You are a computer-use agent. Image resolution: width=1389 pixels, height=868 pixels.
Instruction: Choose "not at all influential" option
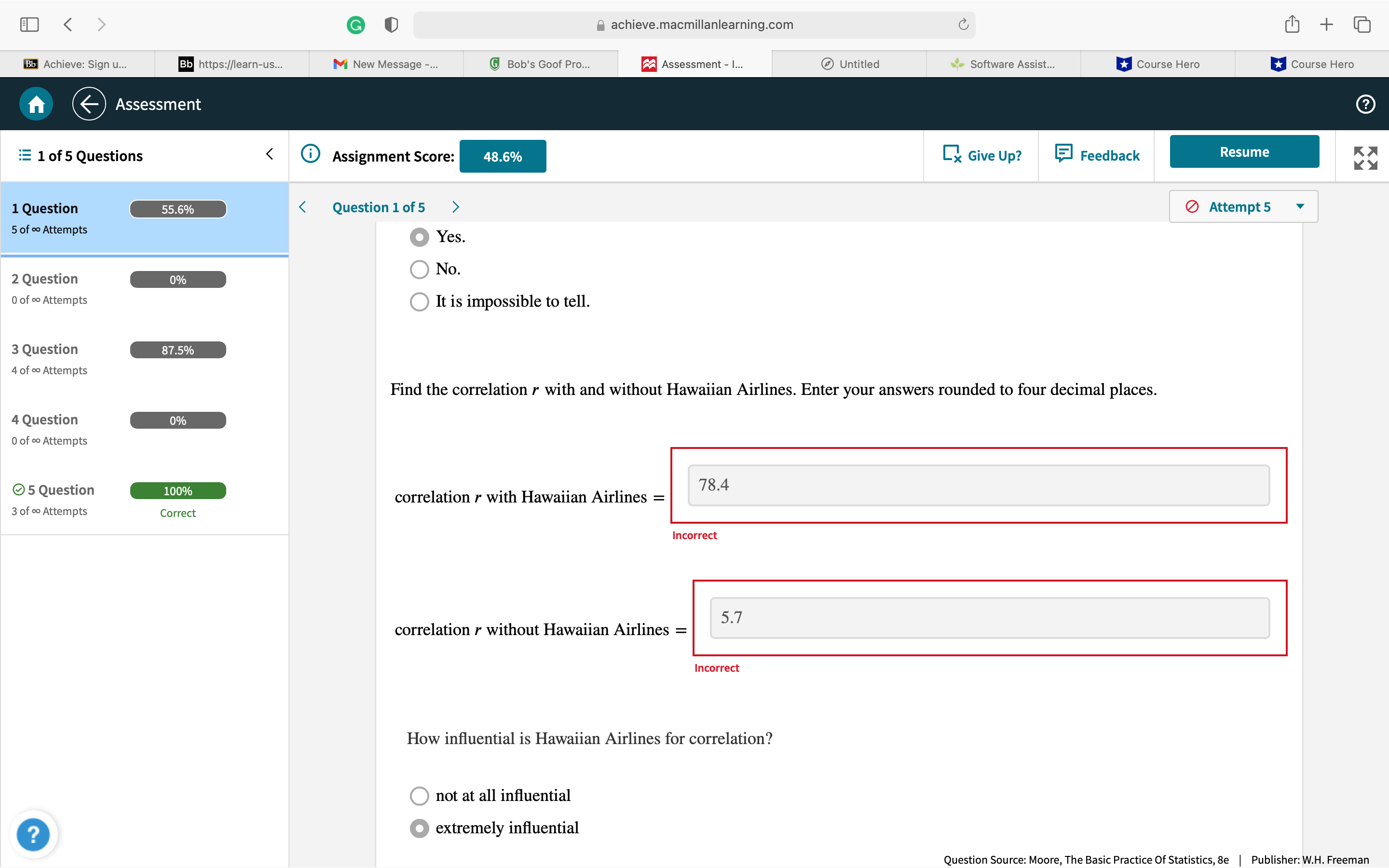pos(420,796)
